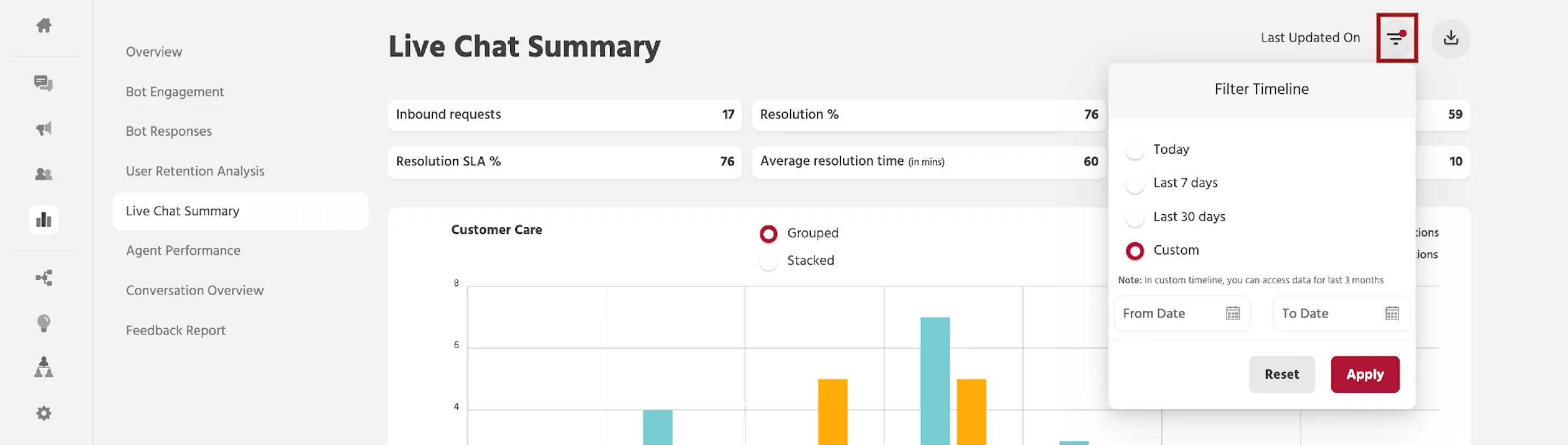
Task: Open the From Date calendar icon
Action: coord(1233,314)
